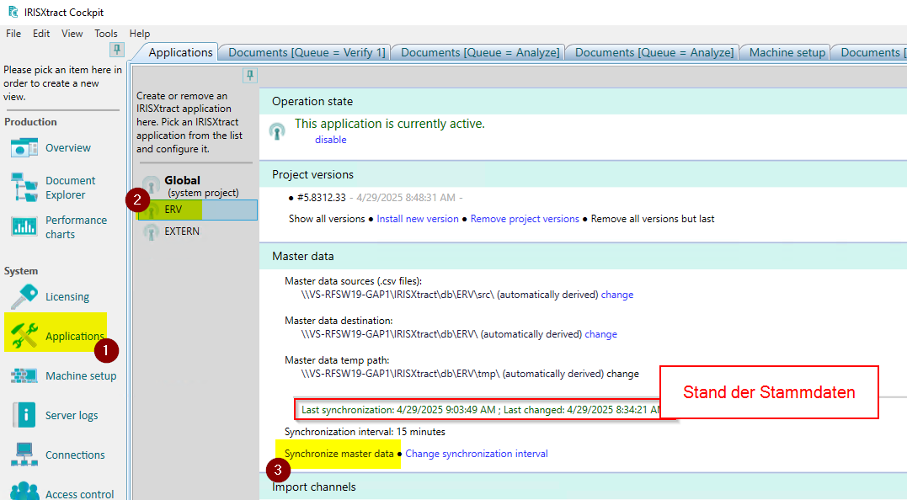Click the pin icon of applications list pane
Viewport: 908px width, 500px height.
point(250,75)
